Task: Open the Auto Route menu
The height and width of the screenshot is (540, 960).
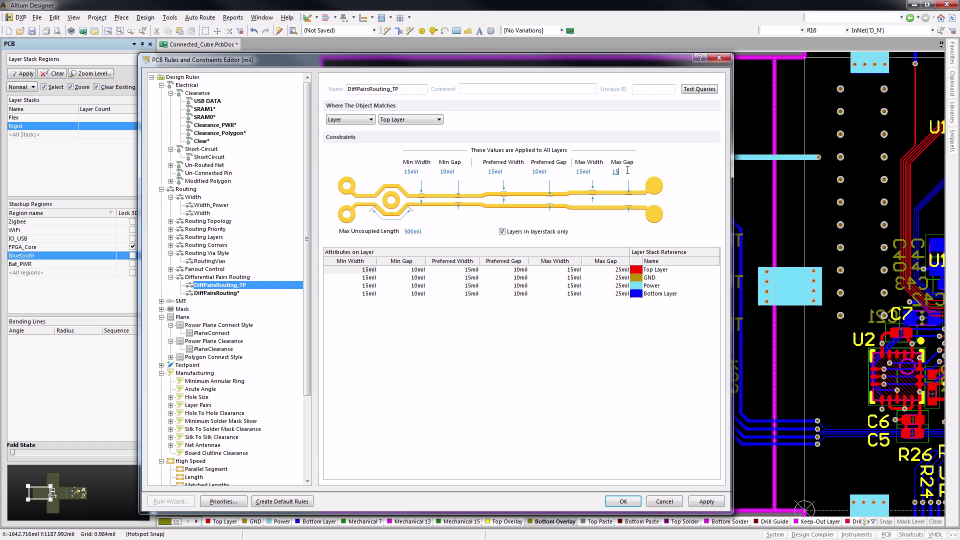Action: click(x=200, y=18)
